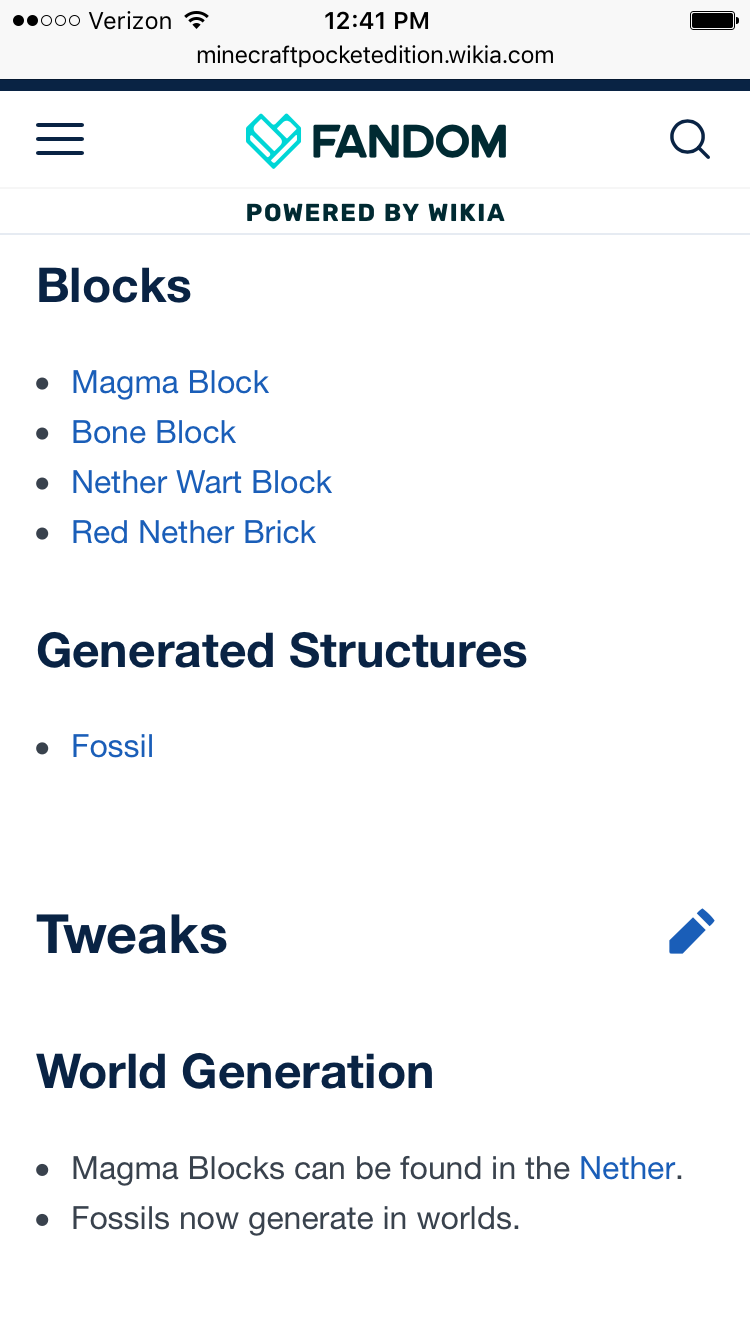750x1334 pixels.
Task: Tap the Powered by Wikia banner
Action: click(x=375, y=212)
